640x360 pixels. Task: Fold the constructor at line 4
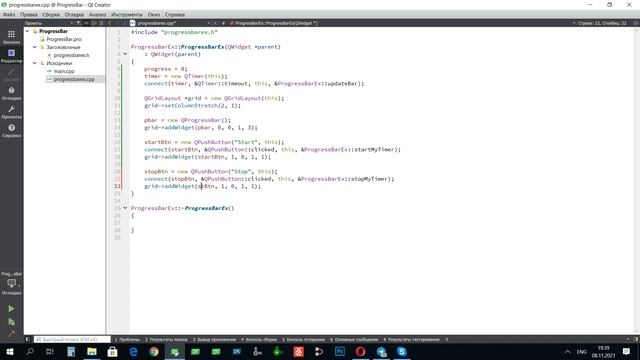(x=125, y=54)
